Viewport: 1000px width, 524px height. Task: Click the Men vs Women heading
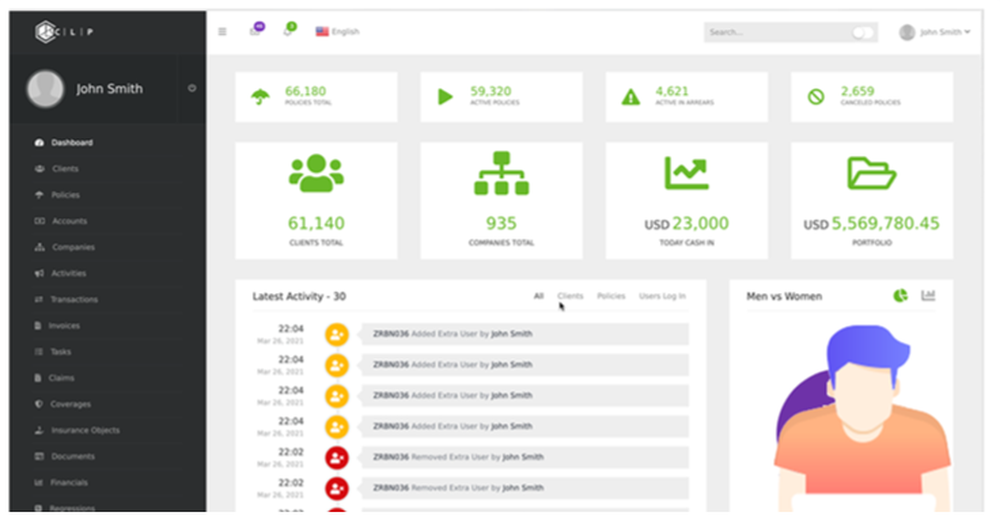(x=784, y=296)
